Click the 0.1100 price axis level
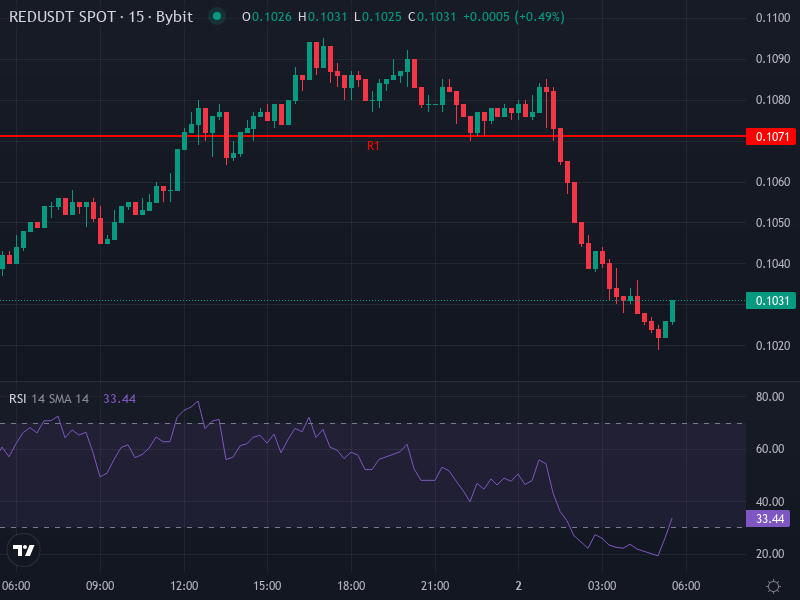 point(771,18)
